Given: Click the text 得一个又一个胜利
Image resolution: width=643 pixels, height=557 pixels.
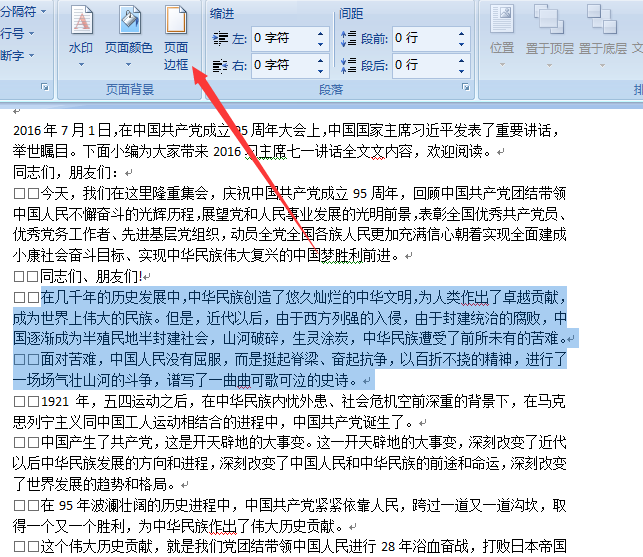Looking at the screenshot, I should click(x=69, y=526).
